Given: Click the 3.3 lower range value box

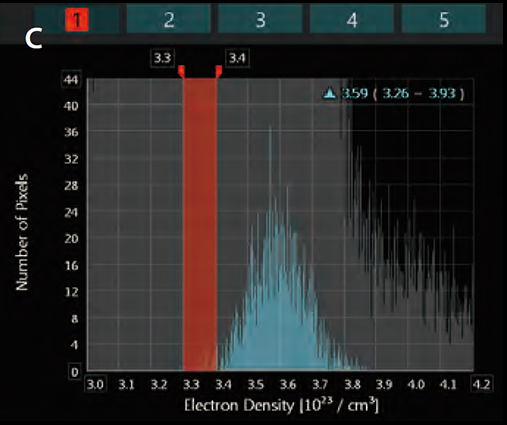Looking at the screenshot, I should [162, 58].
